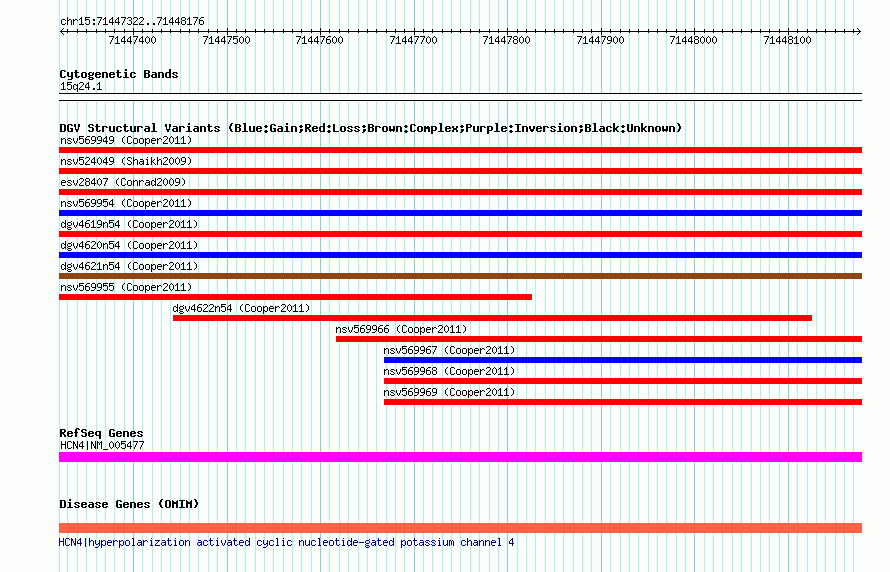Click the chr15:71447322..71448176 coordinate label
The width and height of the screenshot is (890, 572).
click(132, 21)
